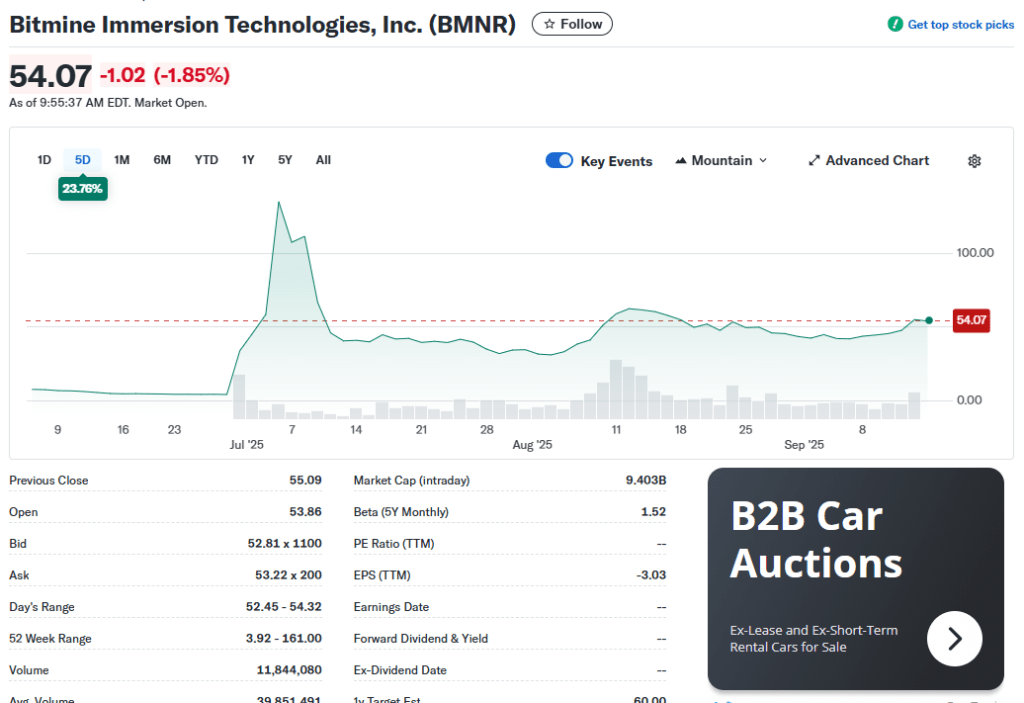Switch chart to 6M range
This screenshot has width=1024, height=703.
[x=162, y=160]
